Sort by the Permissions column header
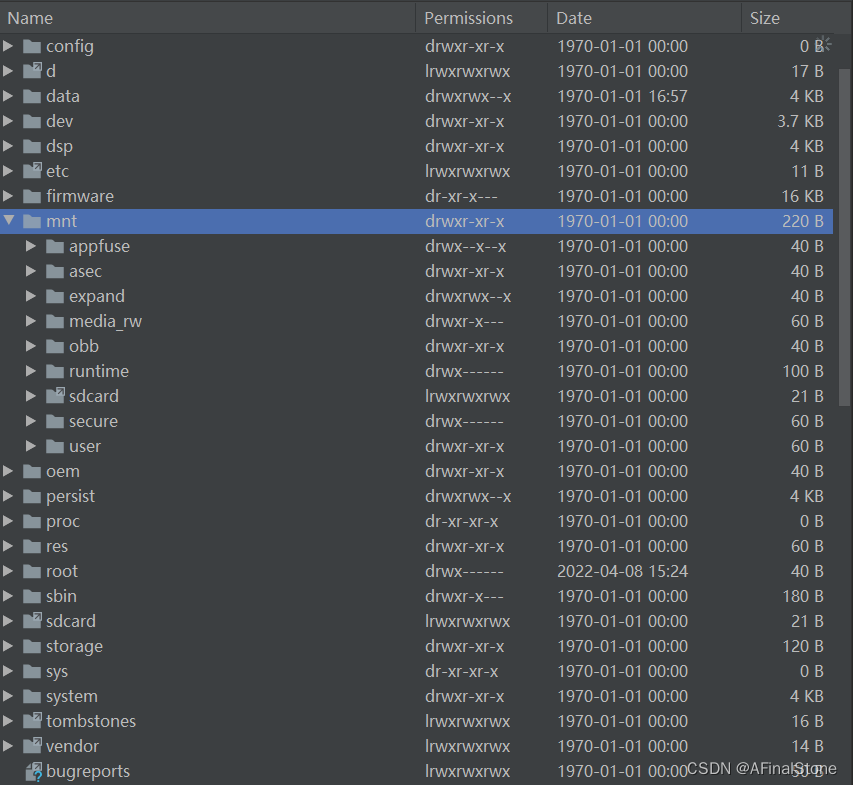The height and width of the screenshot is (785, 853). coord(481,18)
